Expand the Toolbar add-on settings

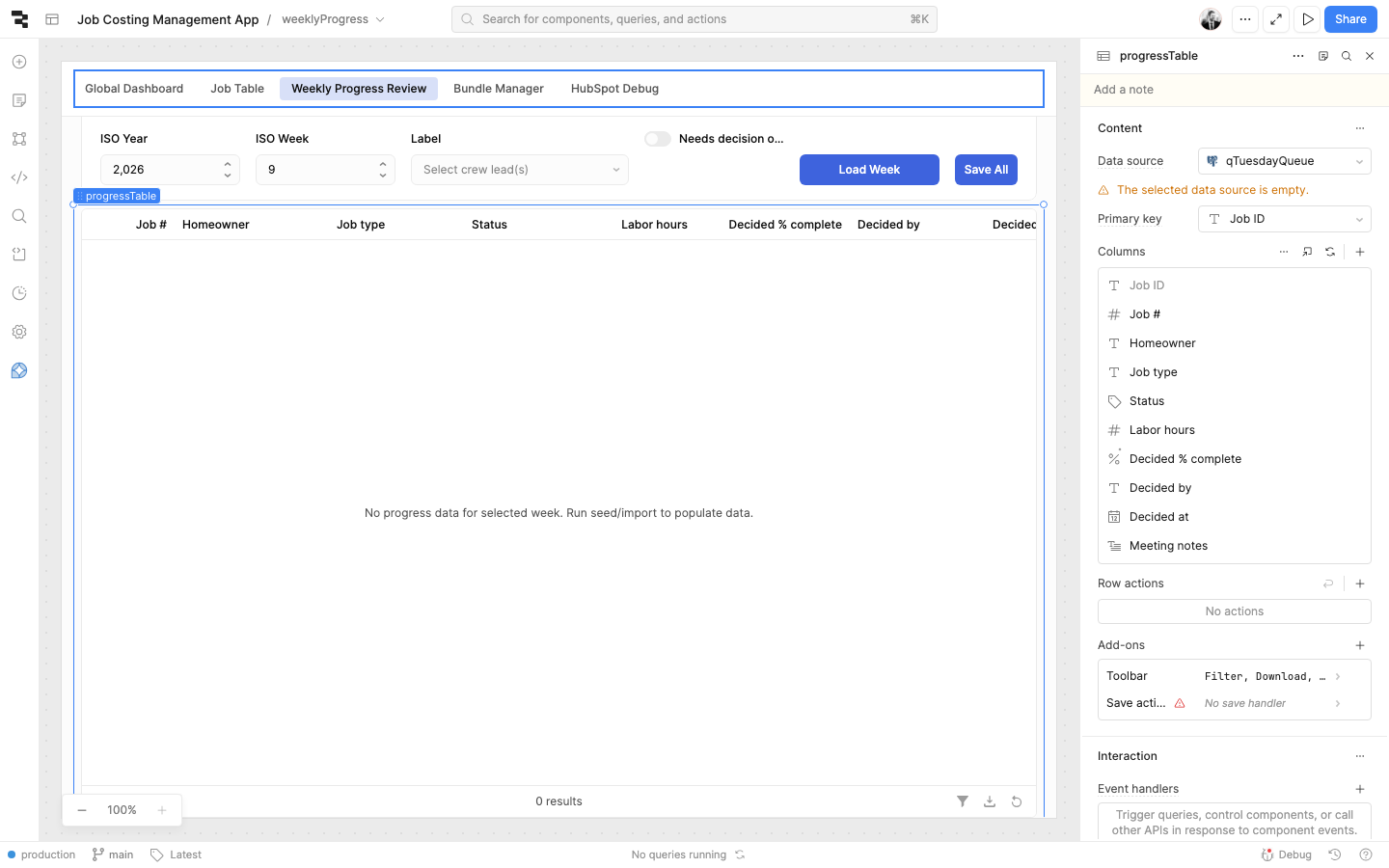pyautogui.click(x=1337, y=676)
